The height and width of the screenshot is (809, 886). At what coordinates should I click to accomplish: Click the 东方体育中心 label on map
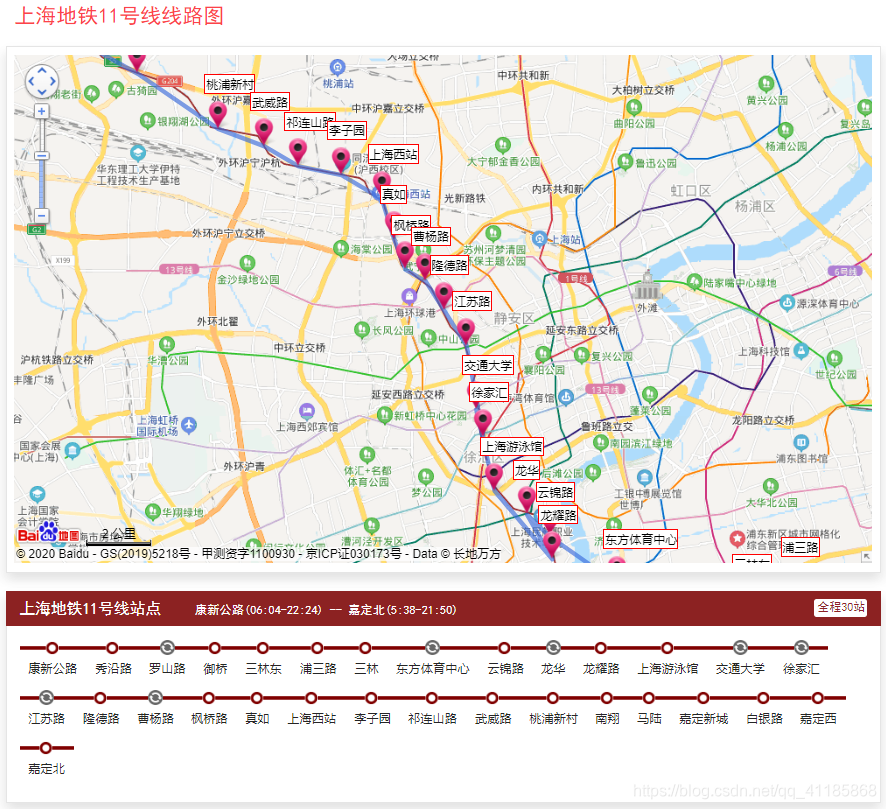coord(641,540)
